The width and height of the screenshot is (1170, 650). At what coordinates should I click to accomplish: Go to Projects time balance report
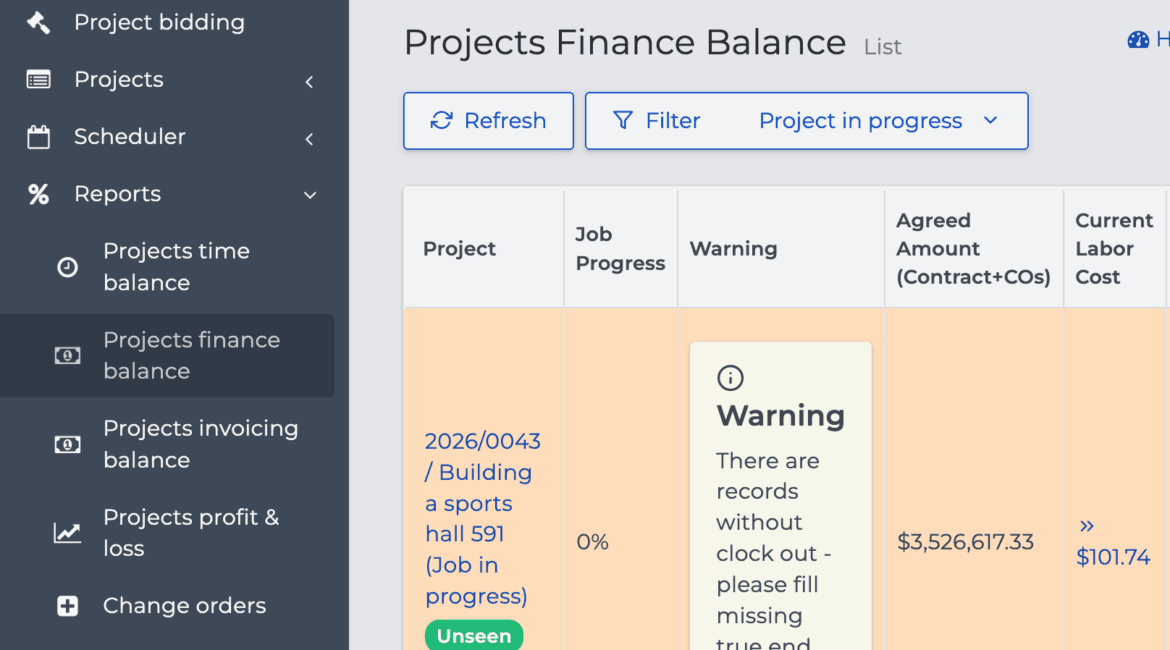176,266
